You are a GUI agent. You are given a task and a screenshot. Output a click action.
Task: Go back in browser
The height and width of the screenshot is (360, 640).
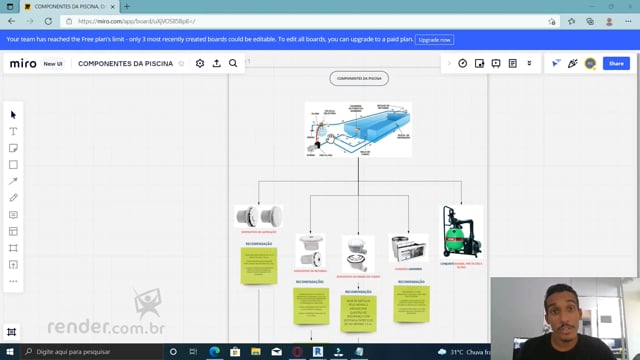click(x=11, y=21)
